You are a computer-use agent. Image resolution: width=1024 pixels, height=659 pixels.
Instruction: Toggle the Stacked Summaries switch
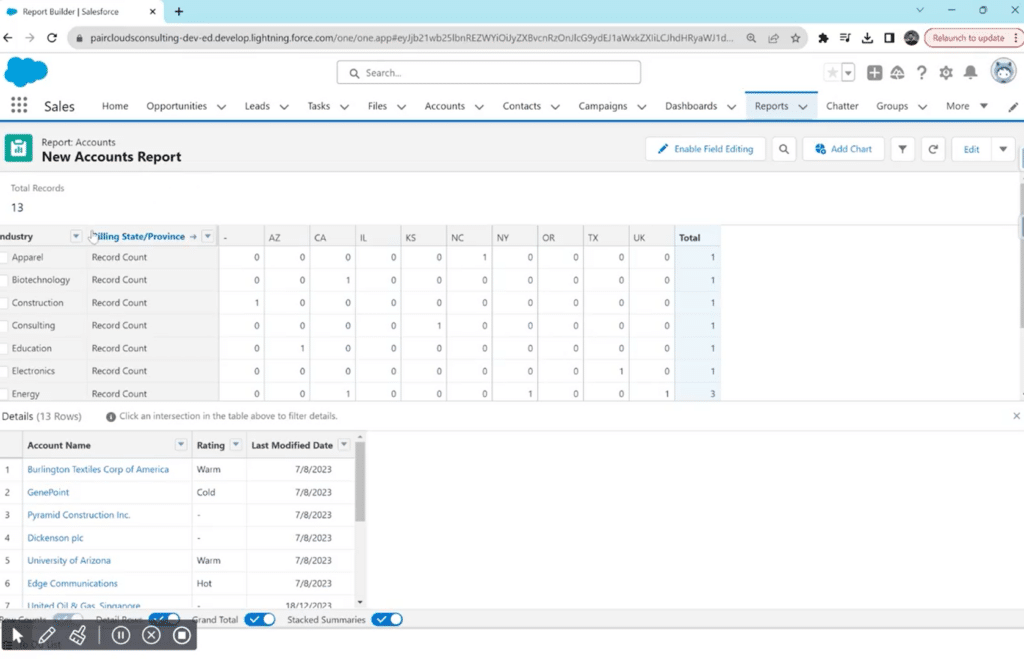coord(387,619)
